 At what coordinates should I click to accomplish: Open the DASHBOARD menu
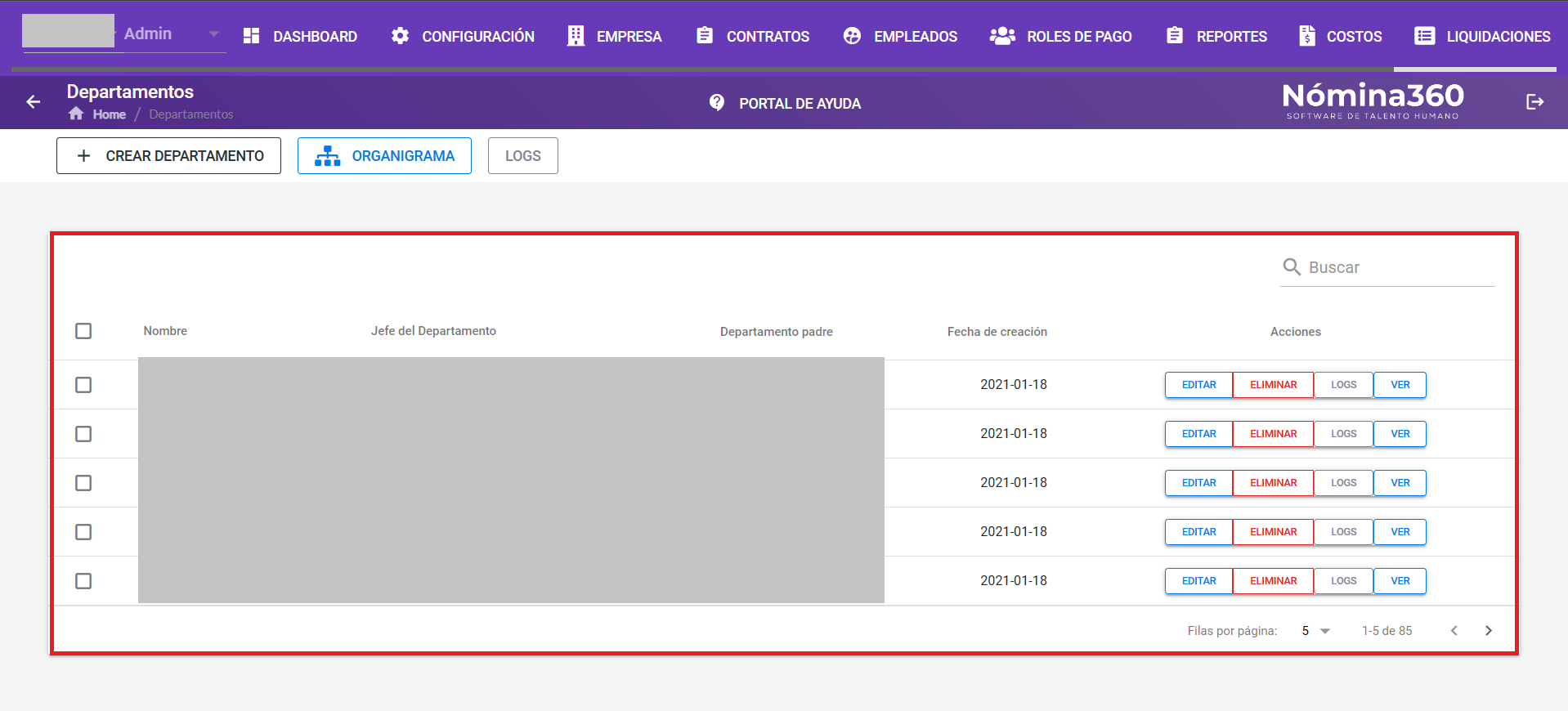pos(300,37)
